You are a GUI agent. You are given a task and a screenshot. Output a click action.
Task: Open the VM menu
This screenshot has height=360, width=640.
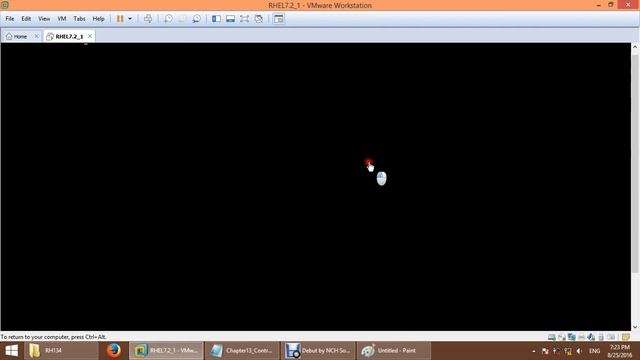(62, 19)
